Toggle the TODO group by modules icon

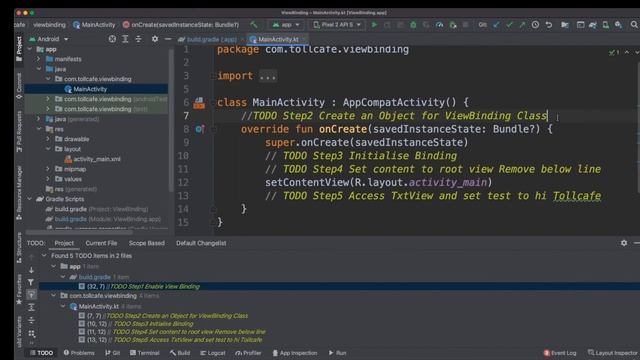point(31,333)
